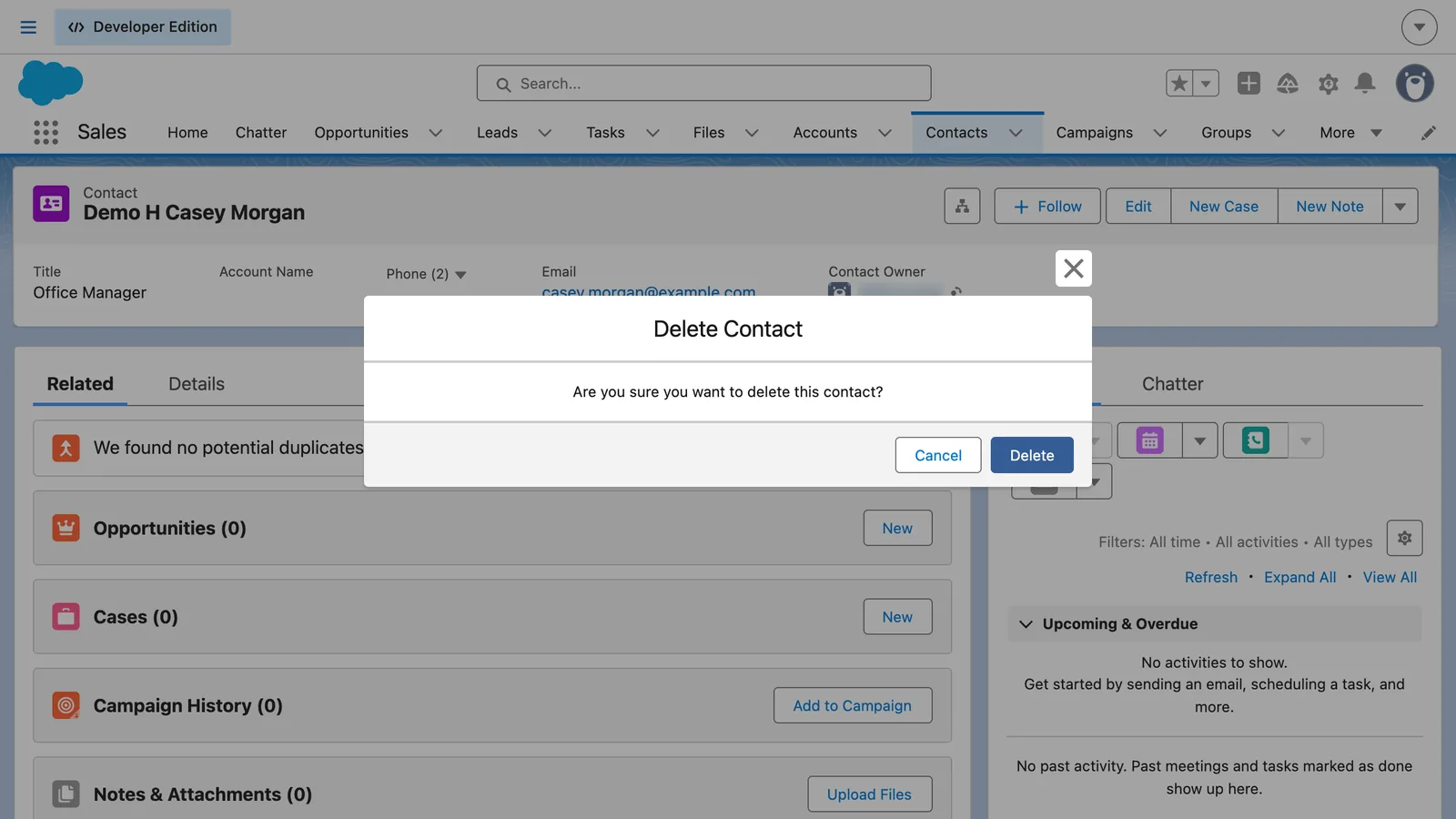Click the Opportunities related list icon

(66, 528)
